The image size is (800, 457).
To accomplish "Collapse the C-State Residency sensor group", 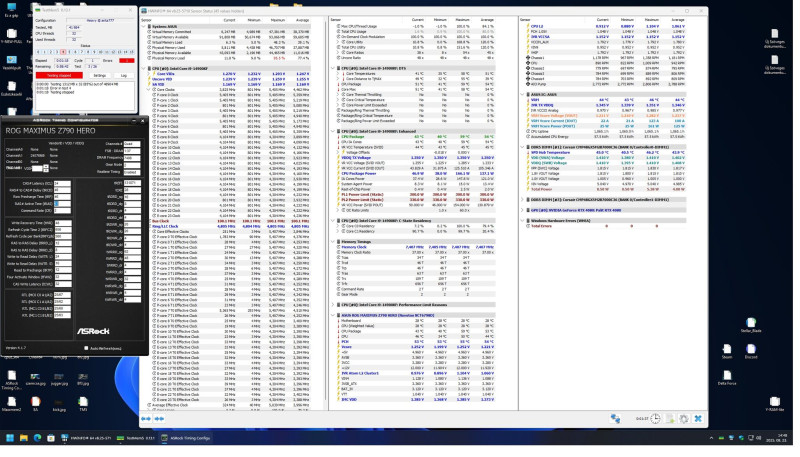I will coord(333,221).
